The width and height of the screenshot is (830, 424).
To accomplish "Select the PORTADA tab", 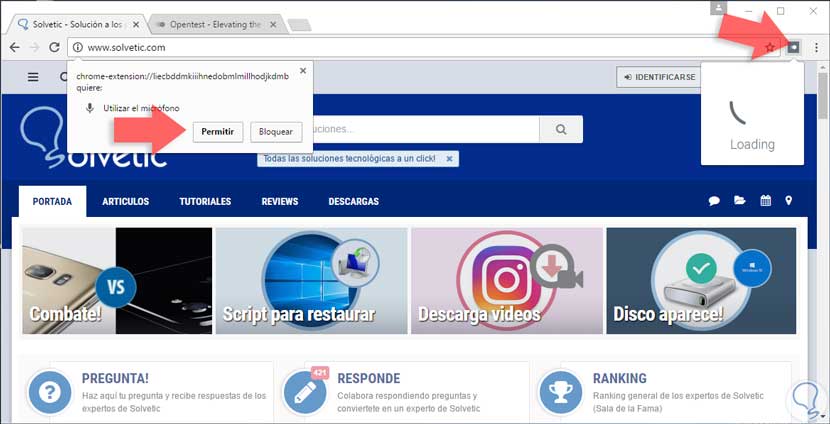I will 52,201.
